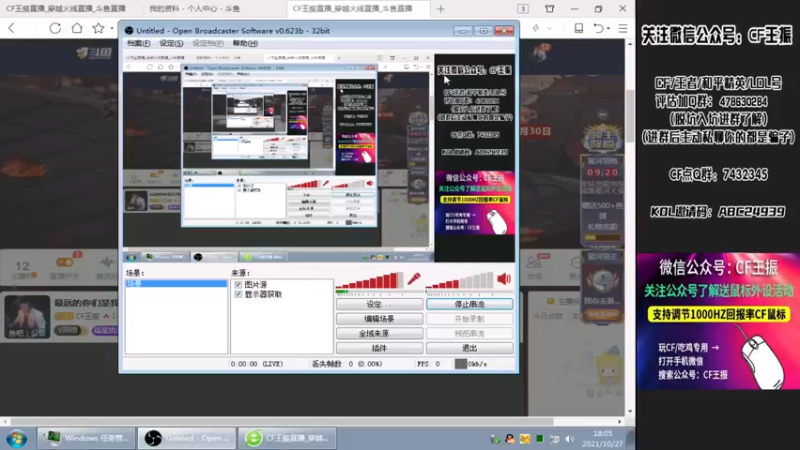Switch to 我的资料 个人中心 tab
The width and height of the screenshot is (800, 450).
(194, 9)
